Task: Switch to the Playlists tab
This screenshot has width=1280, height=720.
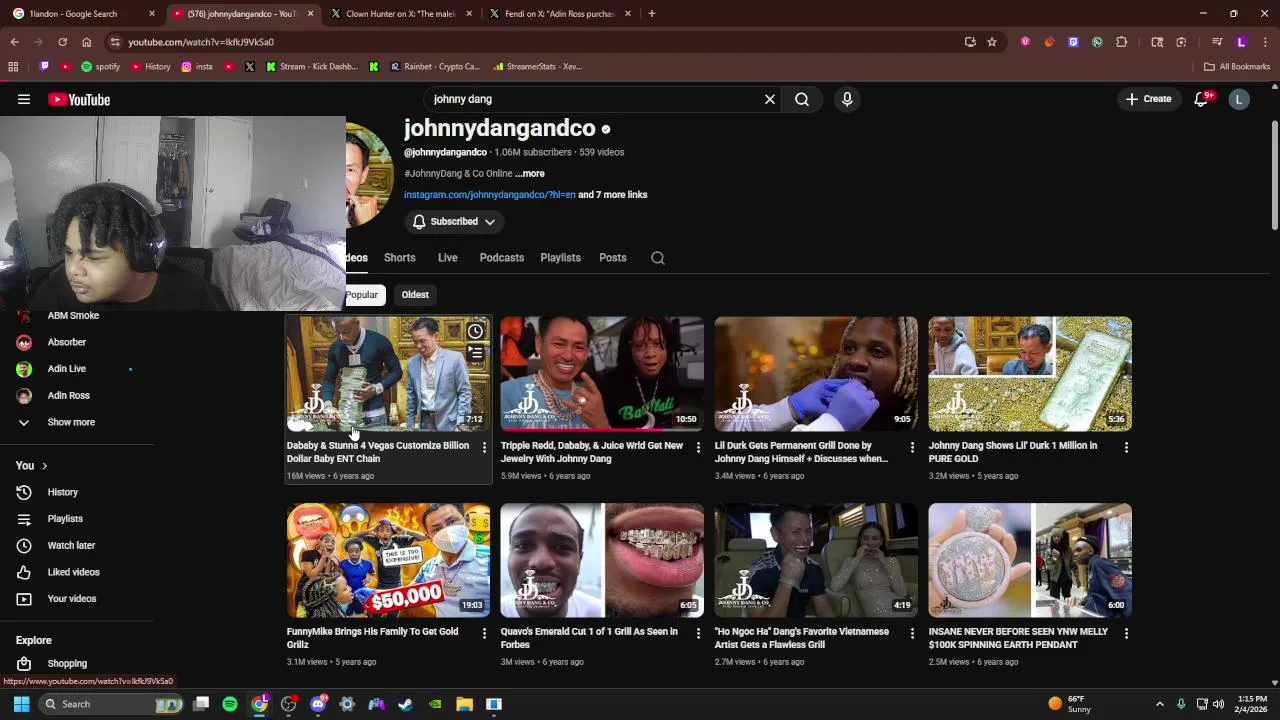Action: coord(560,257)
